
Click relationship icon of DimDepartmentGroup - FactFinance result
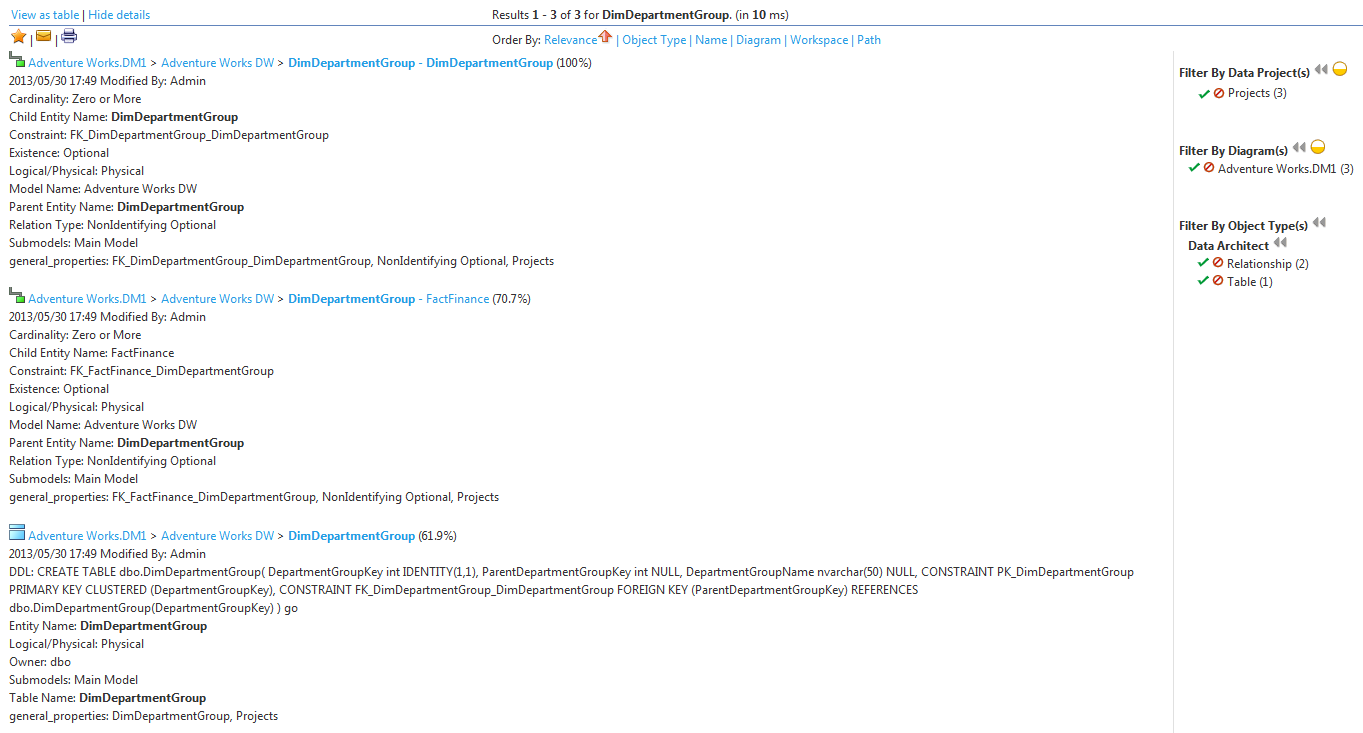[x=17, y=297]
